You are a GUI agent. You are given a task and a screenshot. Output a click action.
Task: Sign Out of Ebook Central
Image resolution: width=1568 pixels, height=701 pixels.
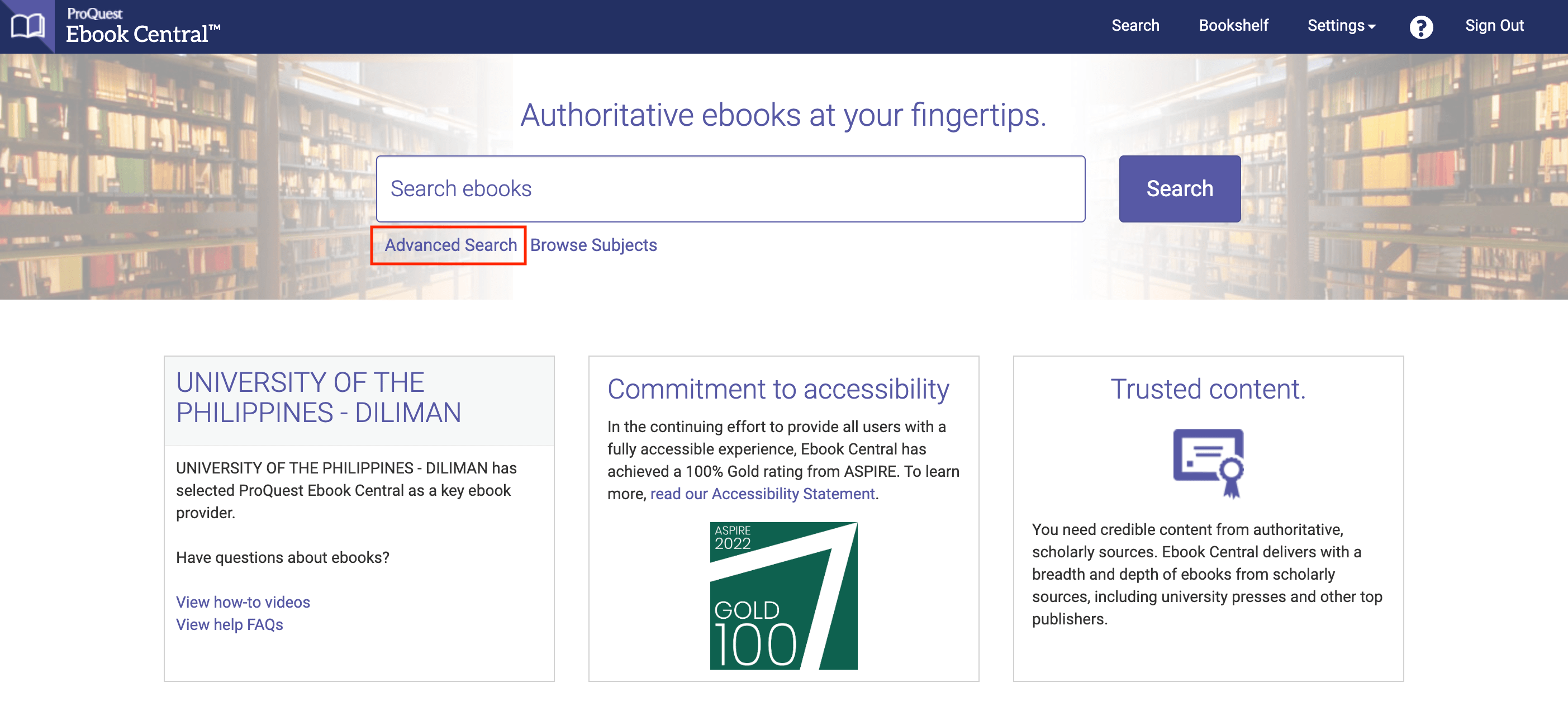[x=1495, y=26]
